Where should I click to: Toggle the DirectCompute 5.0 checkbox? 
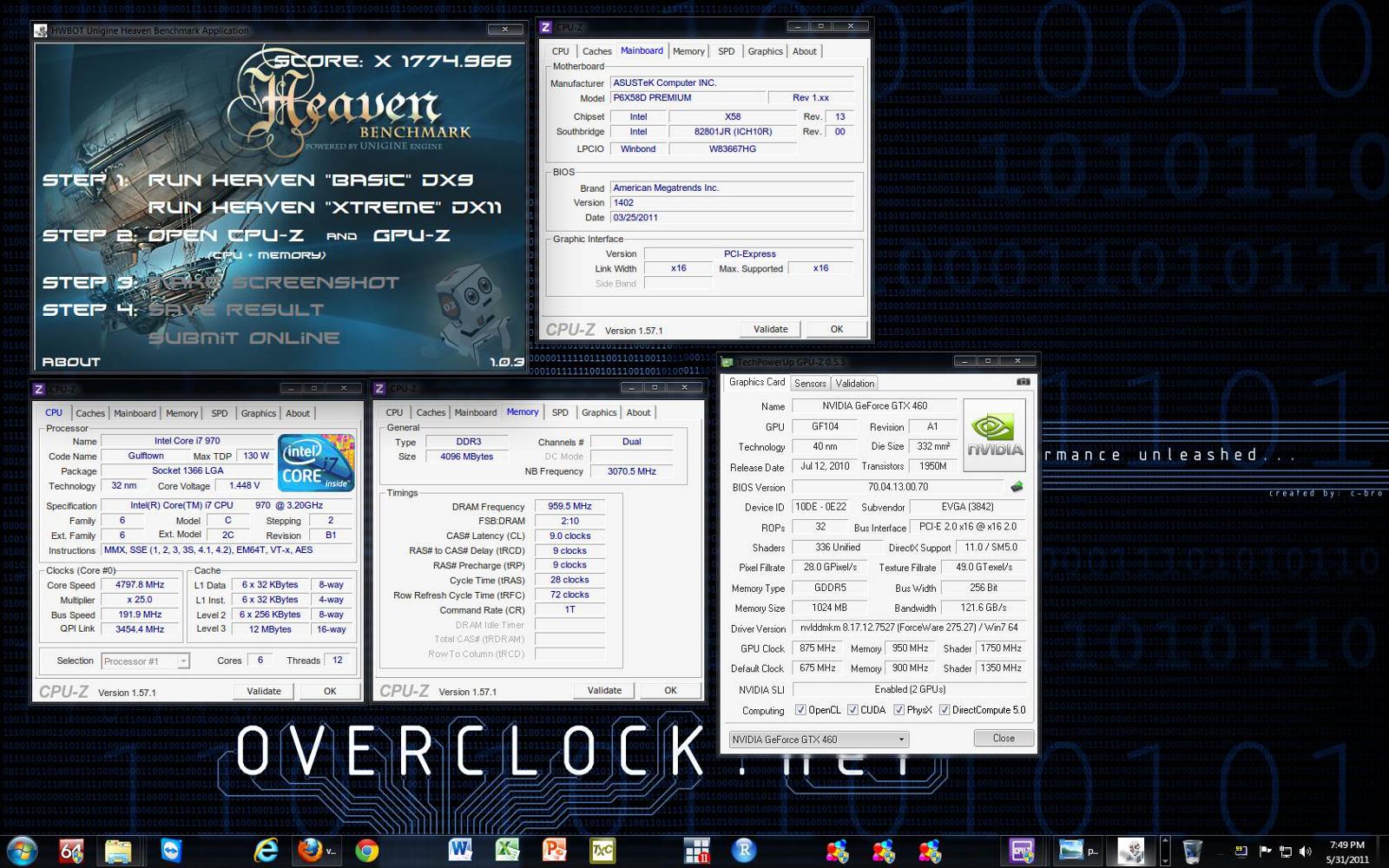click(945, 710)
